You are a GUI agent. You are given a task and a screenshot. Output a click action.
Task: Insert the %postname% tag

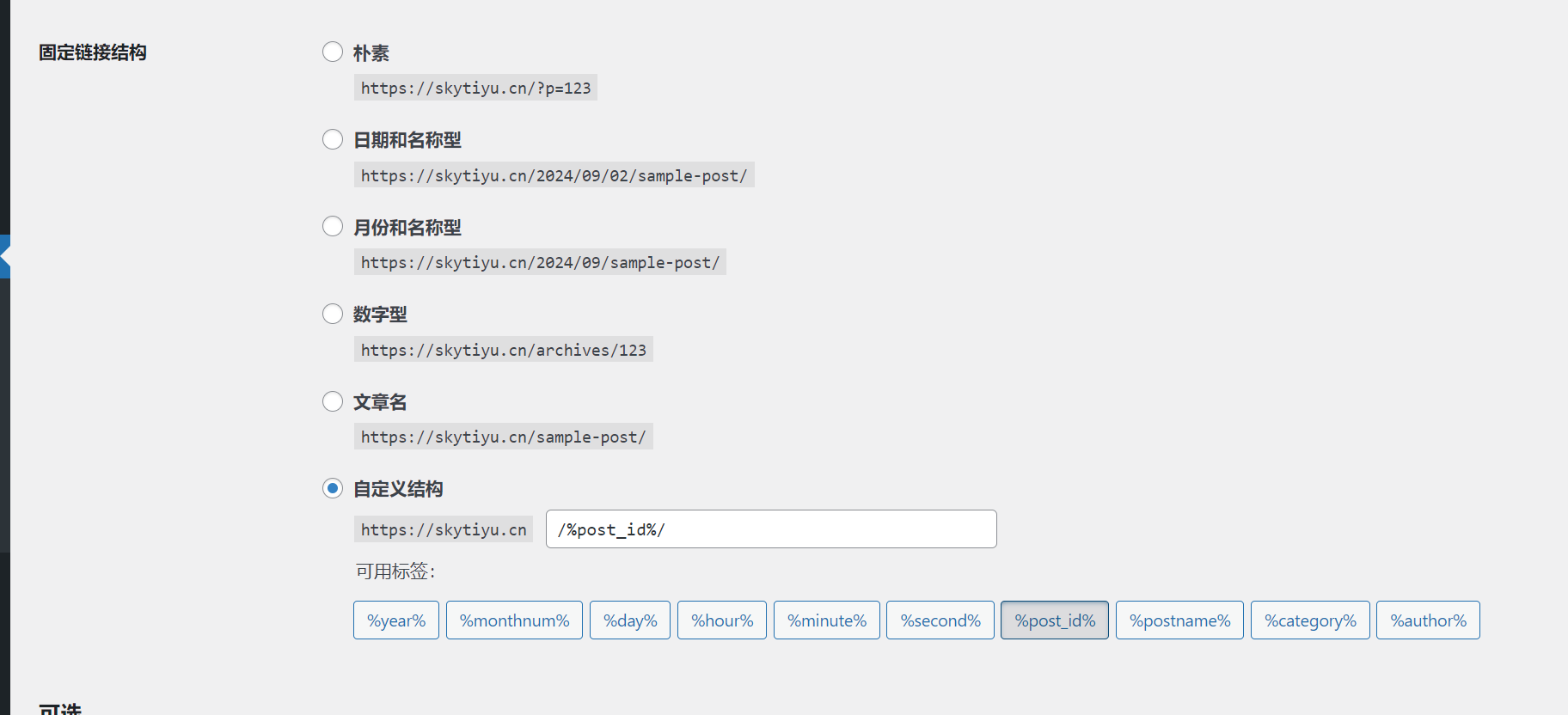(1179, 620)
